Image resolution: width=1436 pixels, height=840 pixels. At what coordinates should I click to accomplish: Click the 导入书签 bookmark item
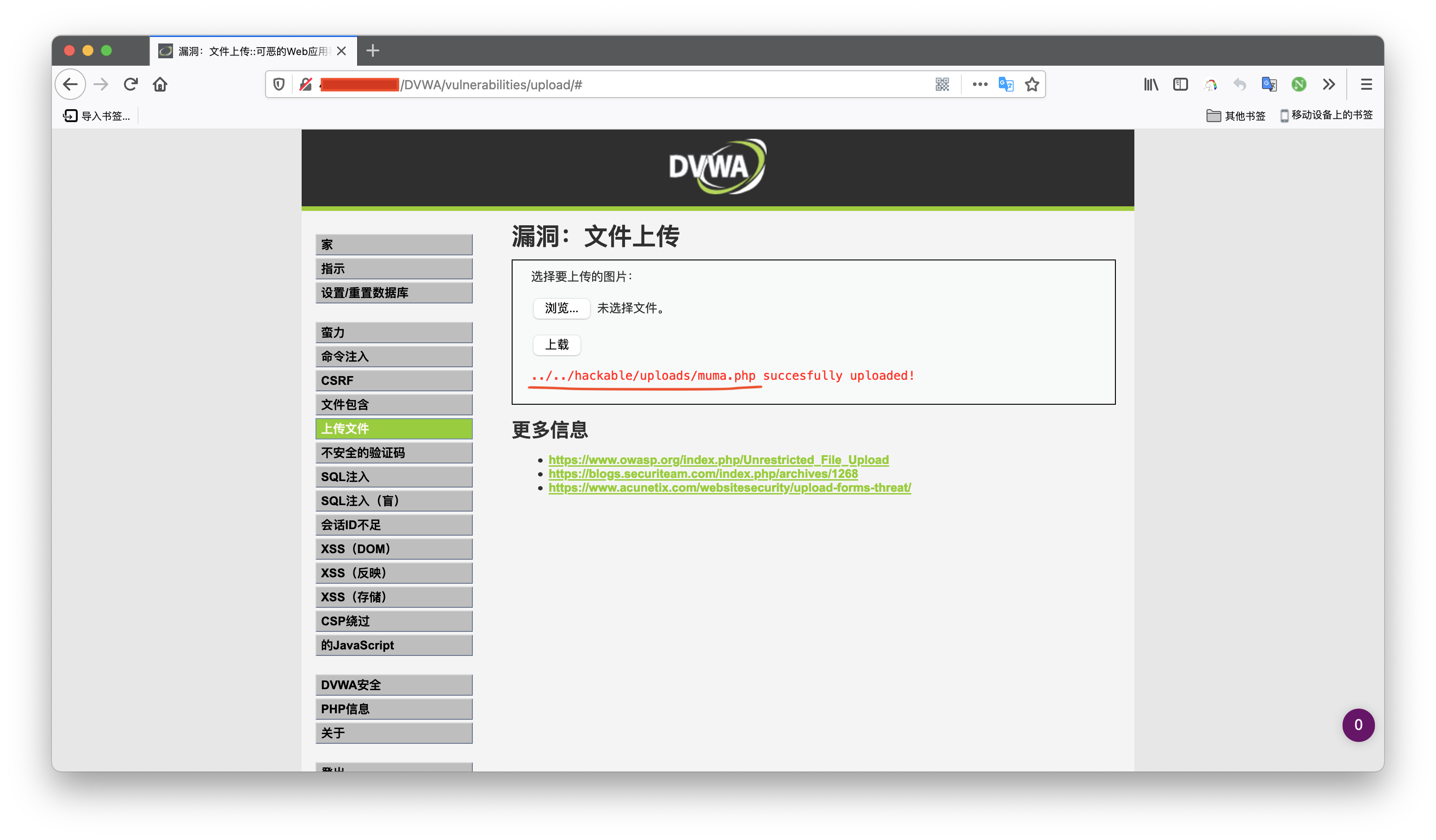point(96,116)
